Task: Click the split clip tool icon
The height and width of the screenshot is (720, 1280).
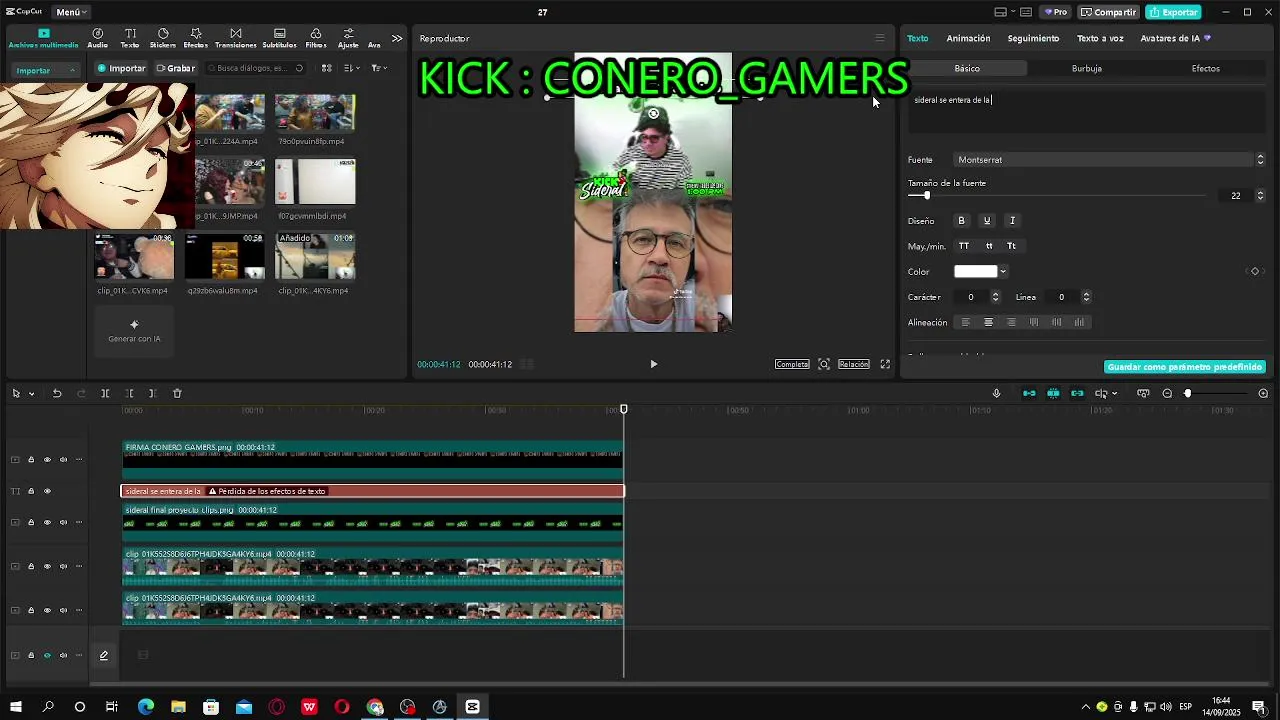Action: point(105,393)
